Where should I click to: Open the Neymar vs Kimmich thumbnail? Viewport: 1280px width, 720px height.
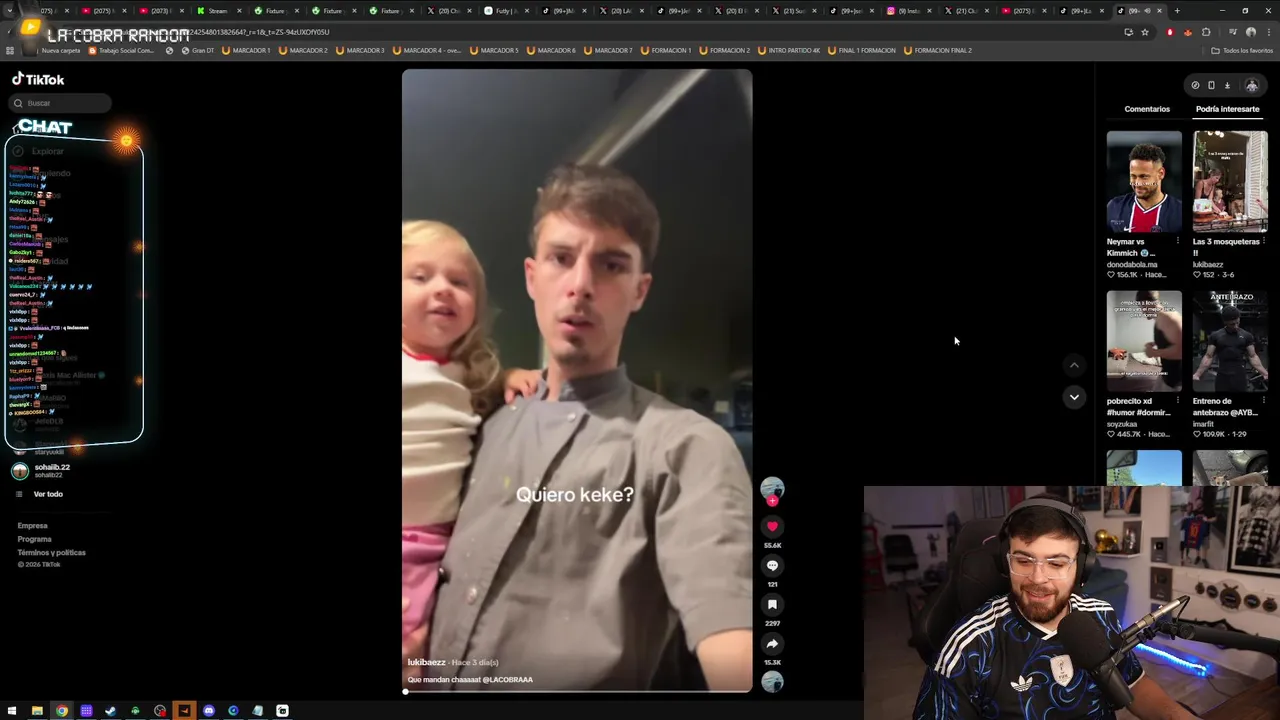[x=1144, y=182]
